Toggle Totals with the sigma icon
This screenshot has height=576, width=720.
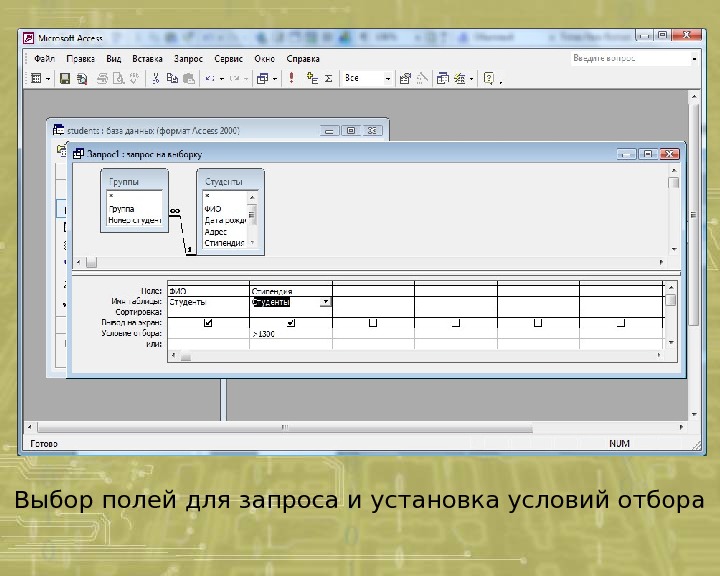tap(329, 79)
